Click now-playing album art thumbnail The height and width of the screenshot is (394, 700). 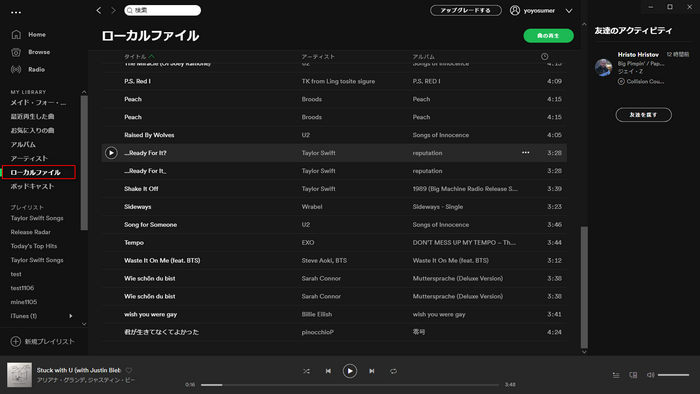[19, 374]
